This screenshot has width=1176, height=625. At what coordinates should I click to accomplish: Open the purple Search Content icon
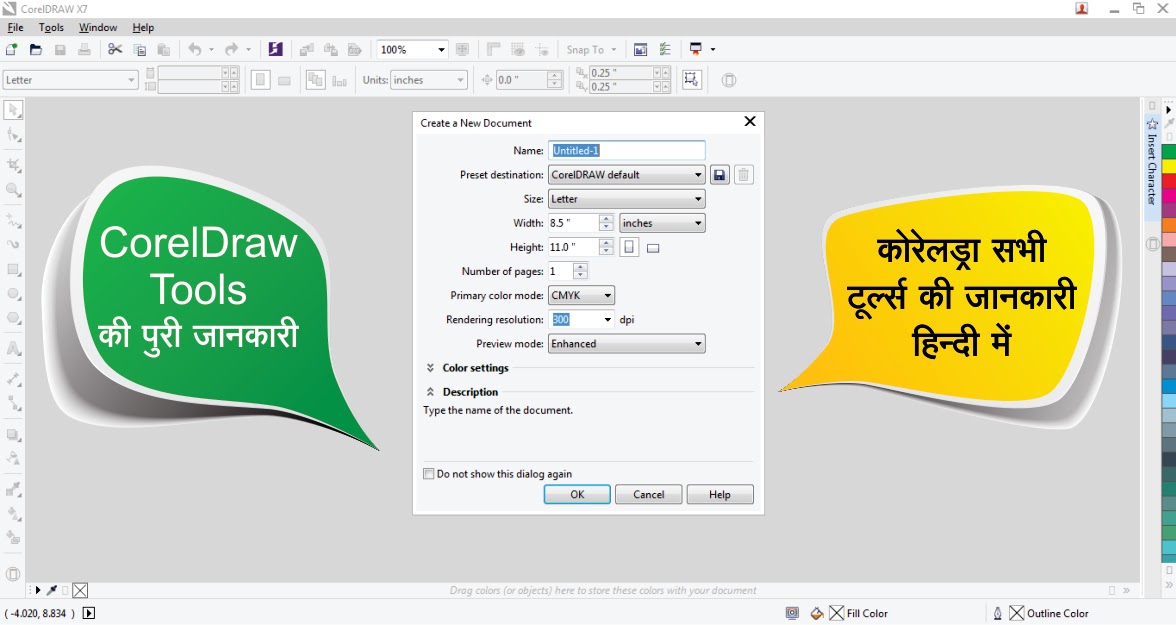[275, 50]
